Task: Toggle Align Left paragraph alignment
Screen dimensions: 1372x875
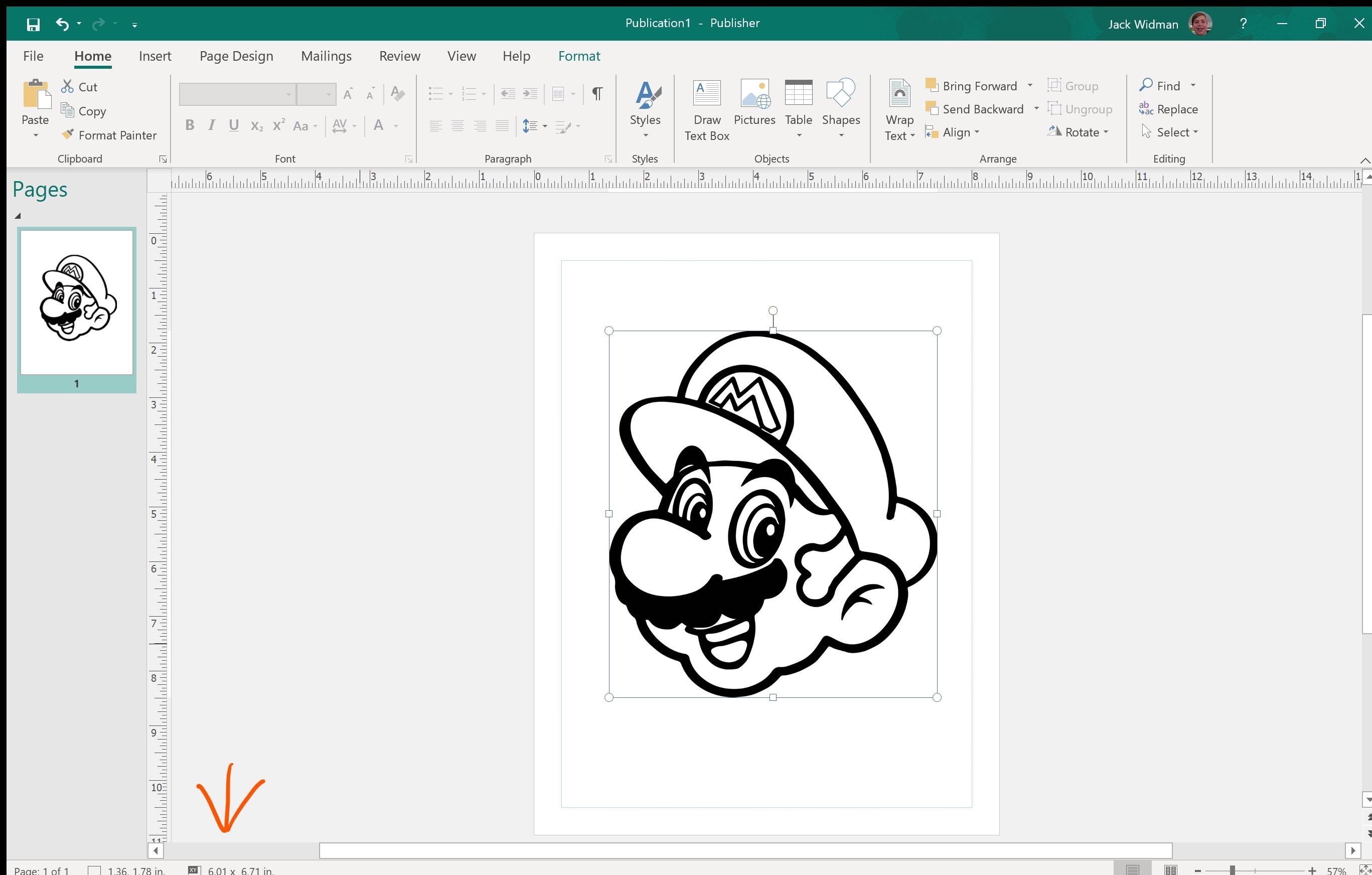Action: tap(435, 126)
